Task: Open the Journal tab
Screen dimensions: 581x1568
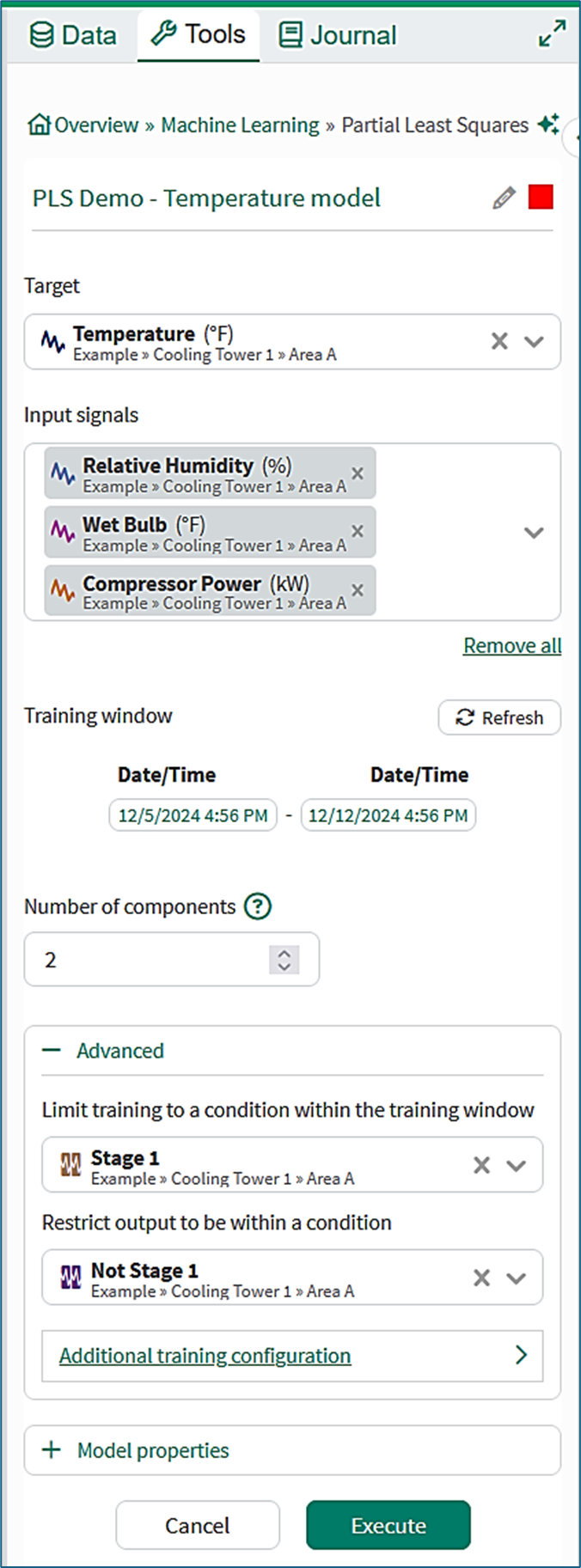Action: pos(337,35)
